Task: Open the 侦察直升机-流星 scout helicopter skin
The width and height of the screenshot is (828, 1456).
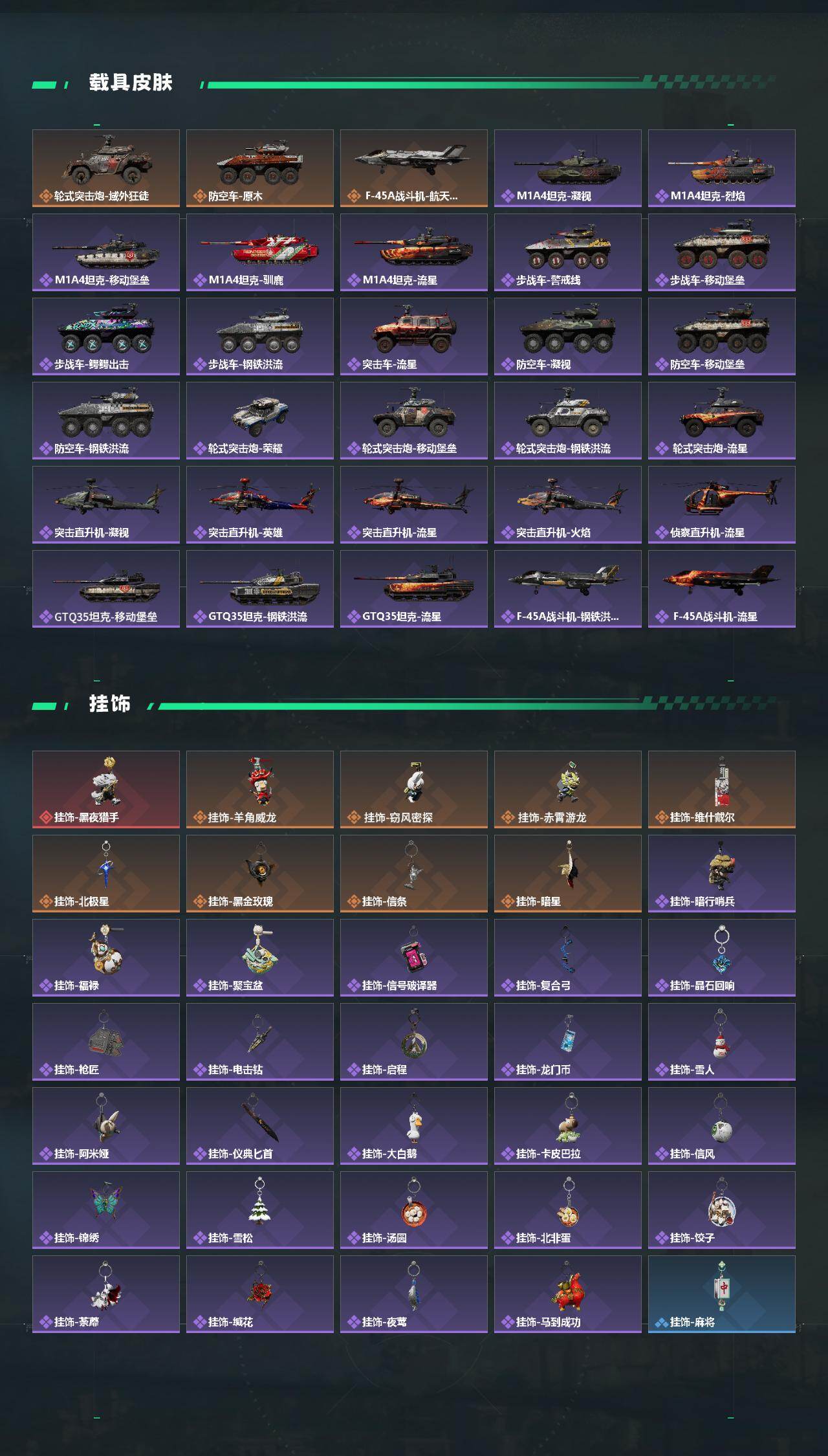Action: pos(722,505)
